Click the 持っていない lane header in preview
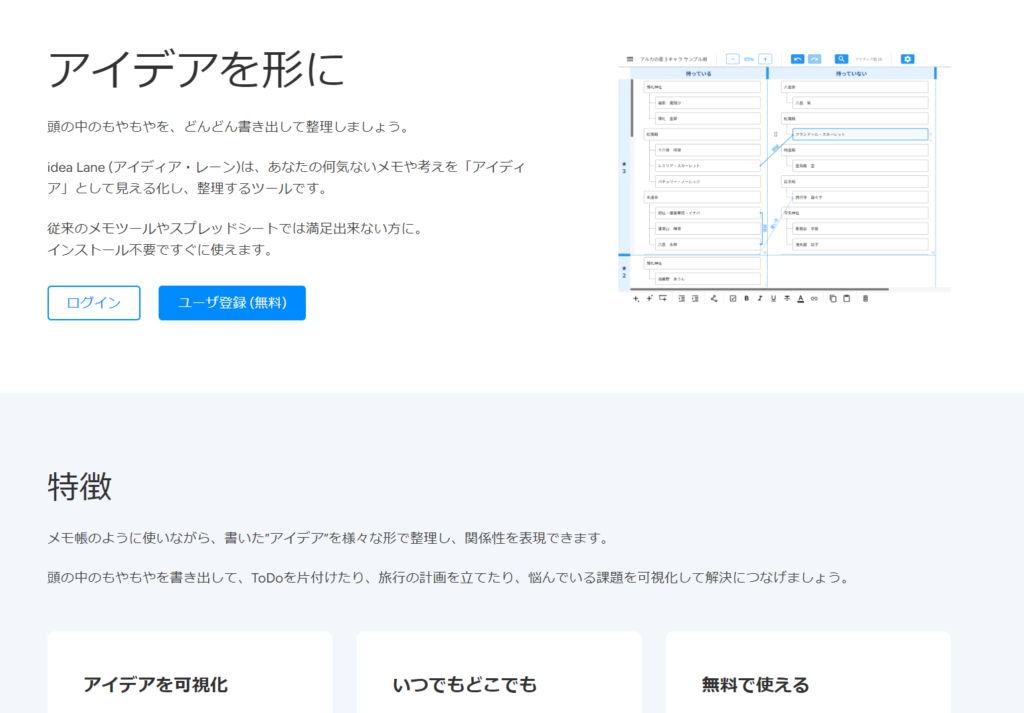This screenshot has height=713, width=1024. (851, 74)
